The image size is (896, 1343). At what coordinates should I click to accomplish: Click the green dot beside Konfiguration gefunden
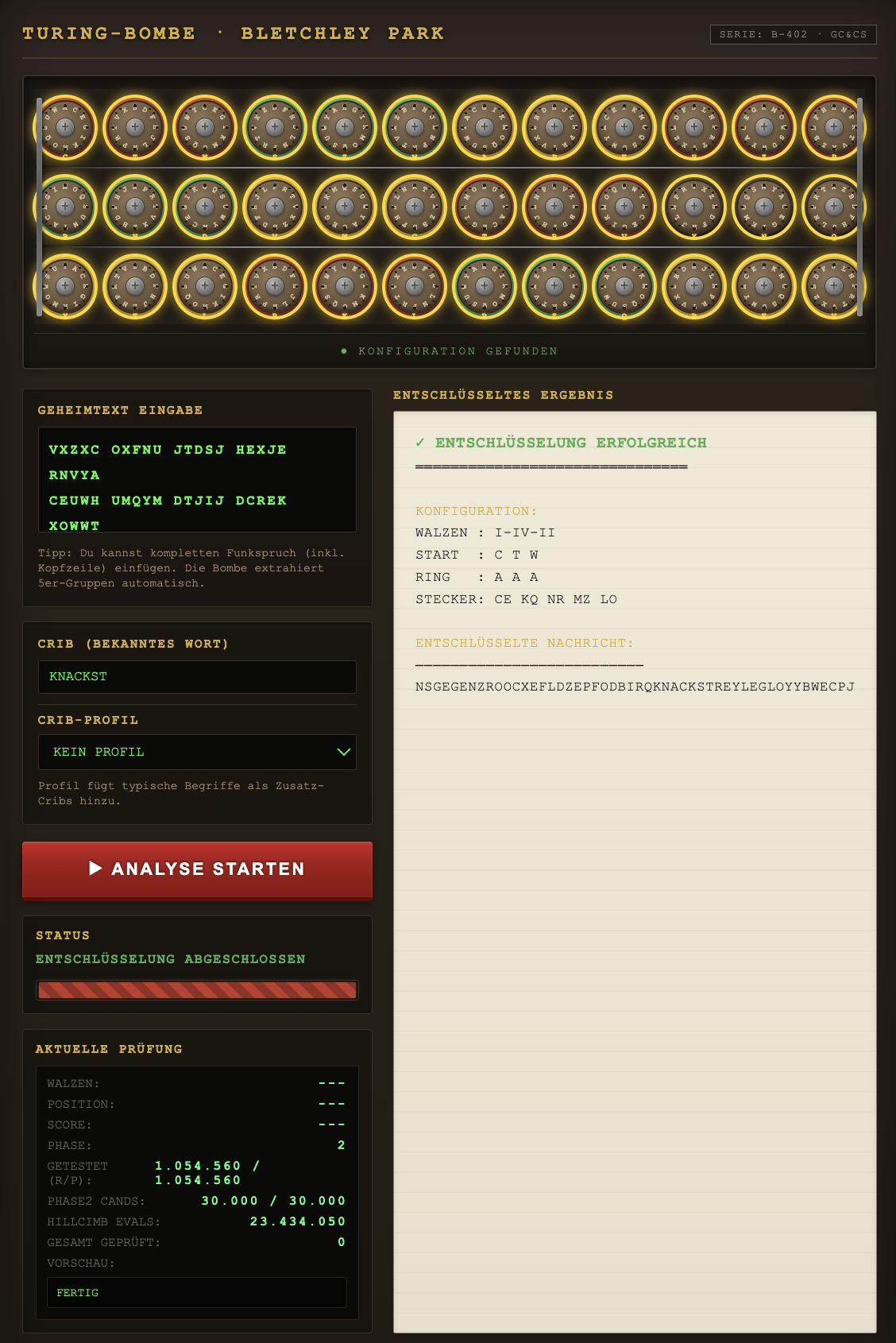pos(344,351)
